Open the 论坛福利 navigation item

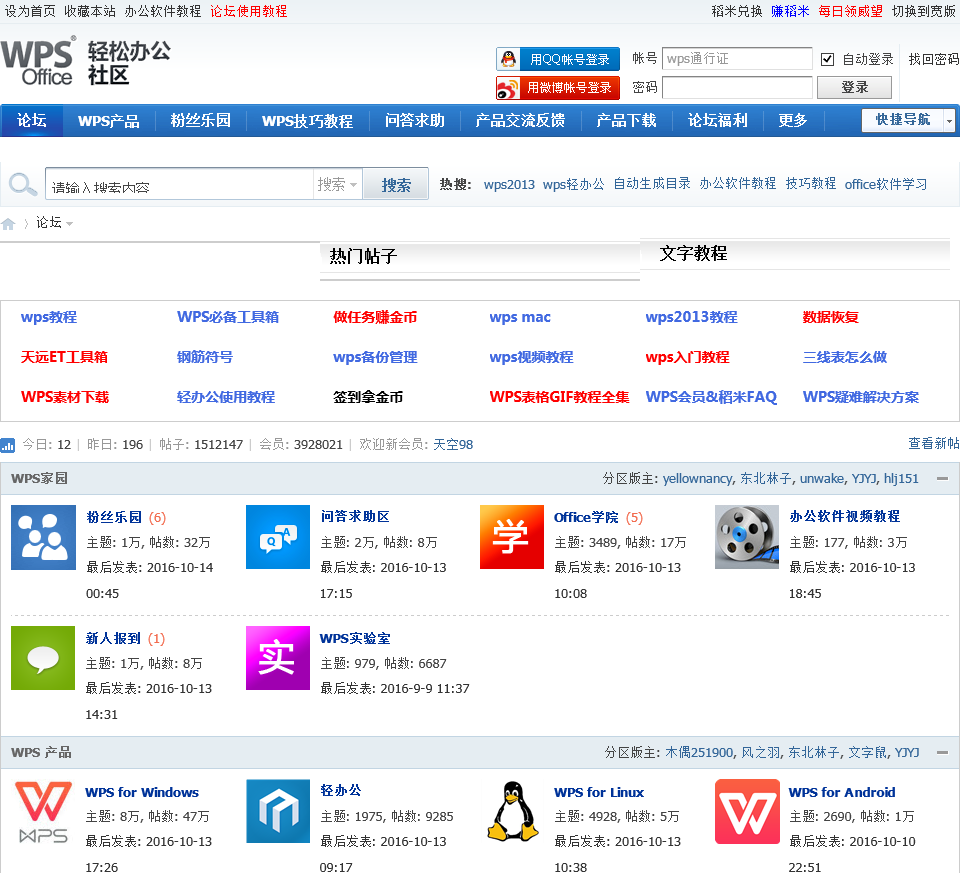(x=718, y=121)
